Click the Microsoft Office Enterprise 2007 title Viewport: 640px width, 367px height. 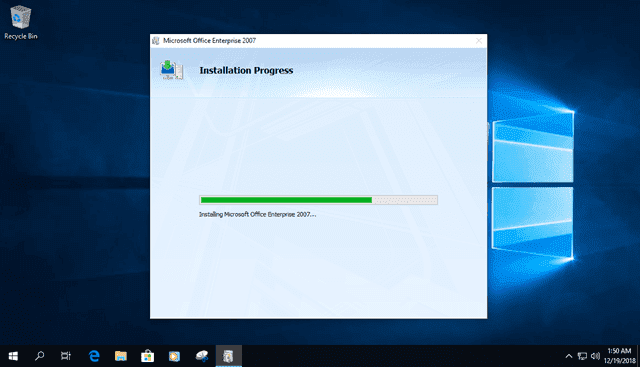209,40
